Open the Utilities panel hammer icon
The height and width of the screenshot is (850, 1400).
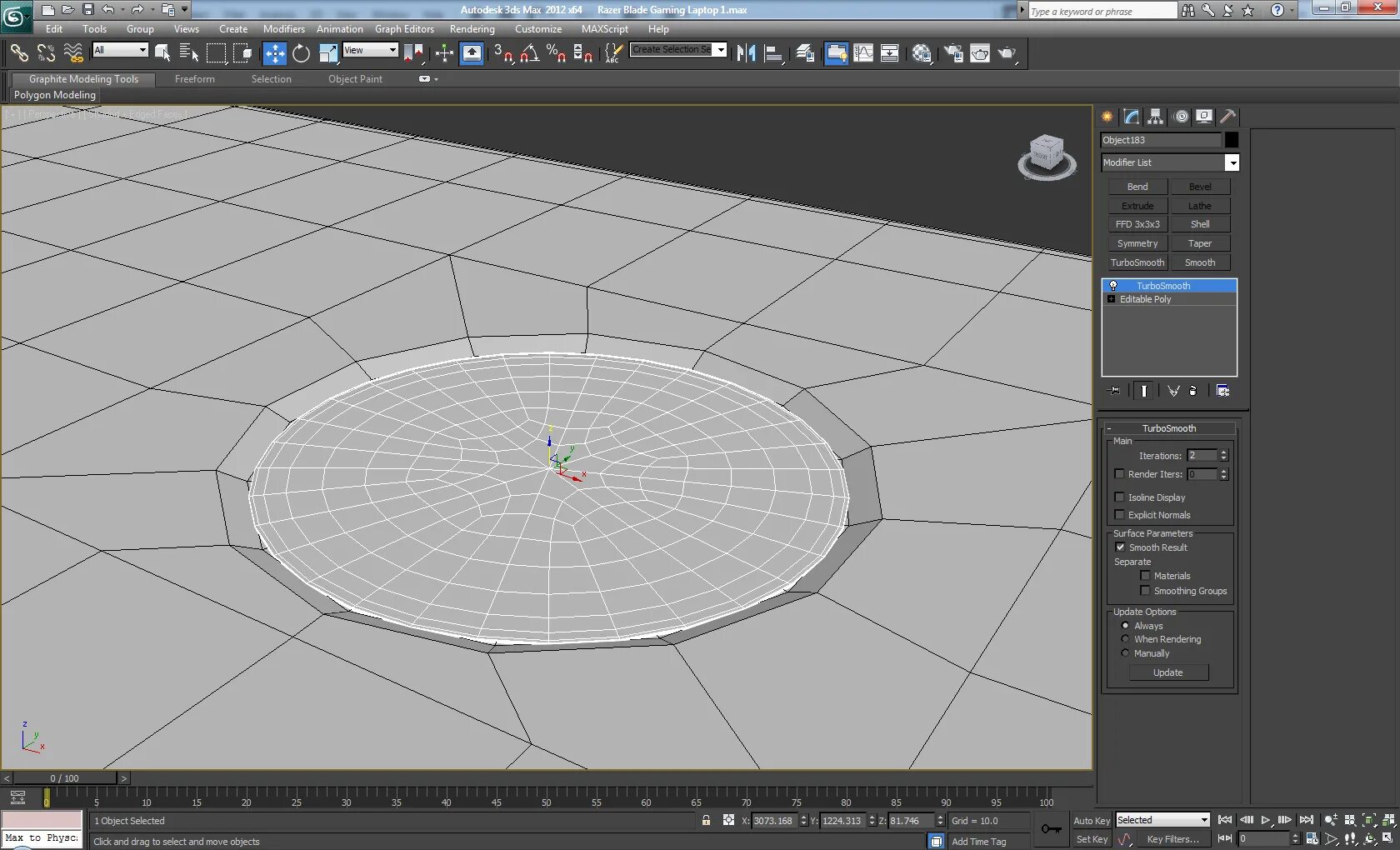(1227, 117)
